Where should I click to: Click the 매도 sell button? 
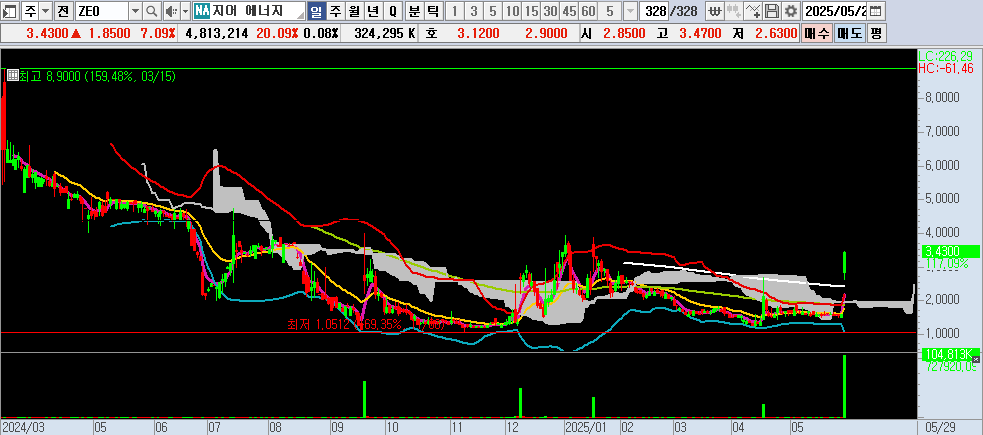850,33
